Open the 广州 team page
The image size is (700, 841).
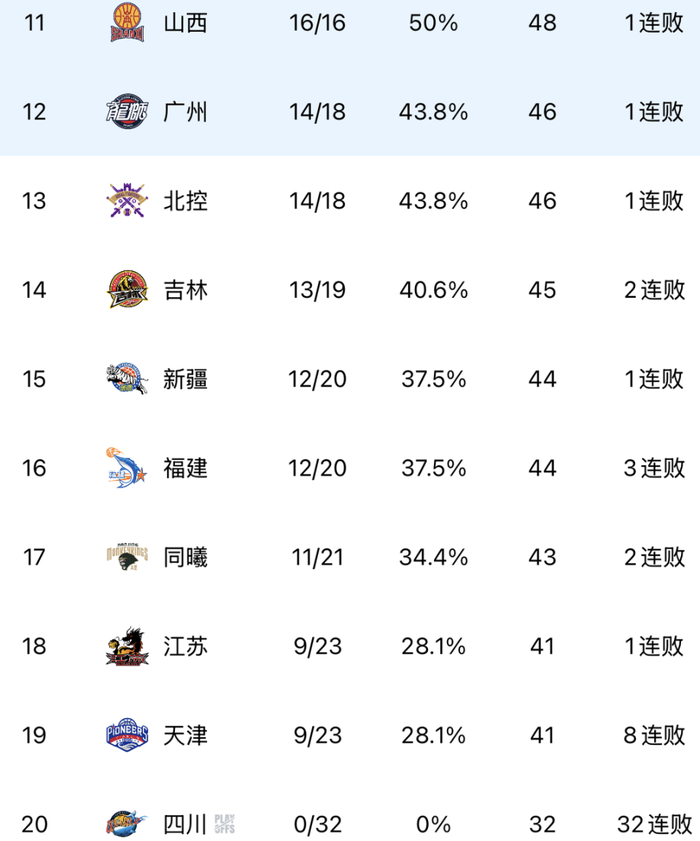coord(185,112)
